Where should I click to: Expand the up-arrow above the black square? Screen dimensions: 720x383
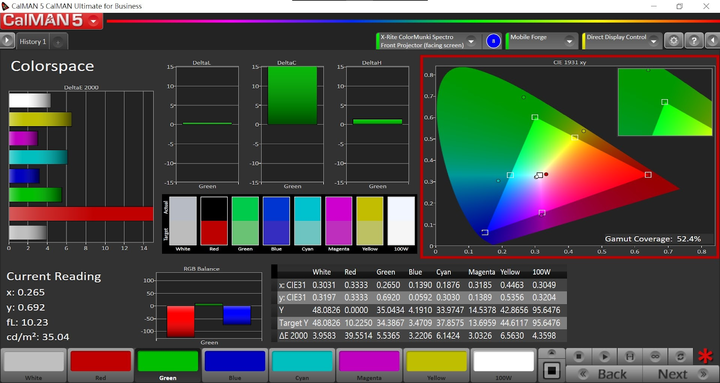pos(551,353)
